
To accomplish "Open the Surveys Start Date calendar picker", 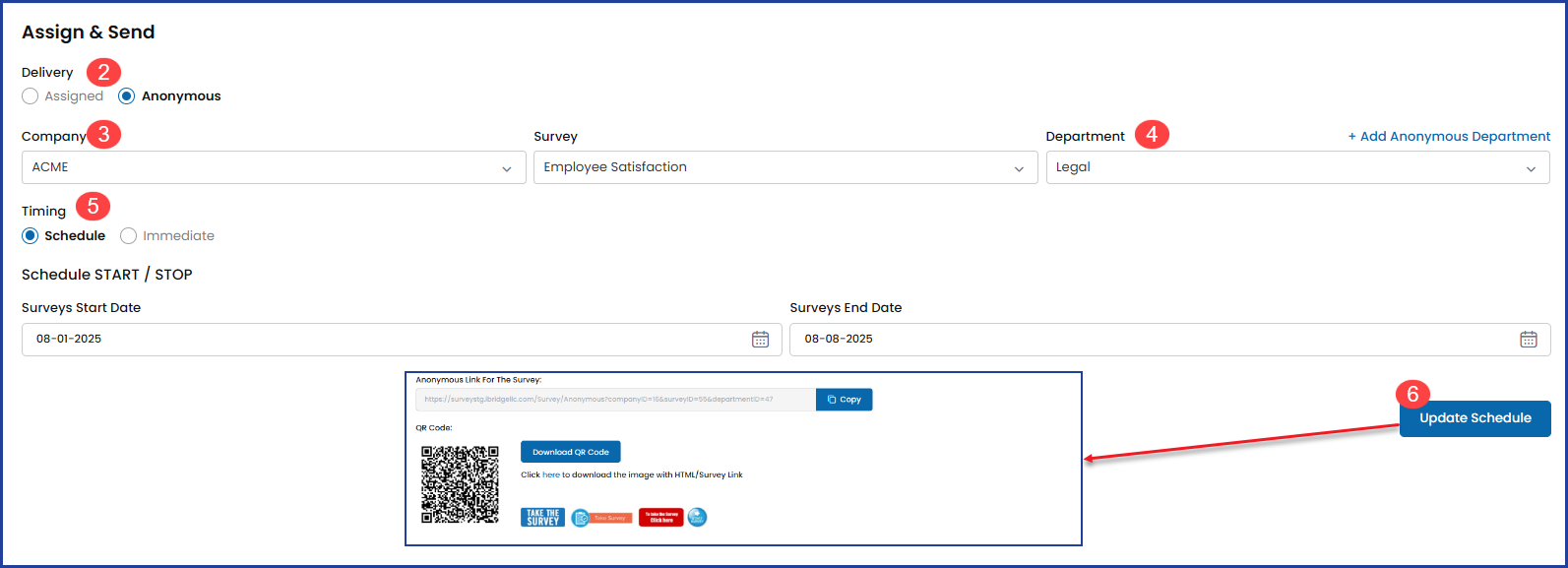I will click(760, 340).
